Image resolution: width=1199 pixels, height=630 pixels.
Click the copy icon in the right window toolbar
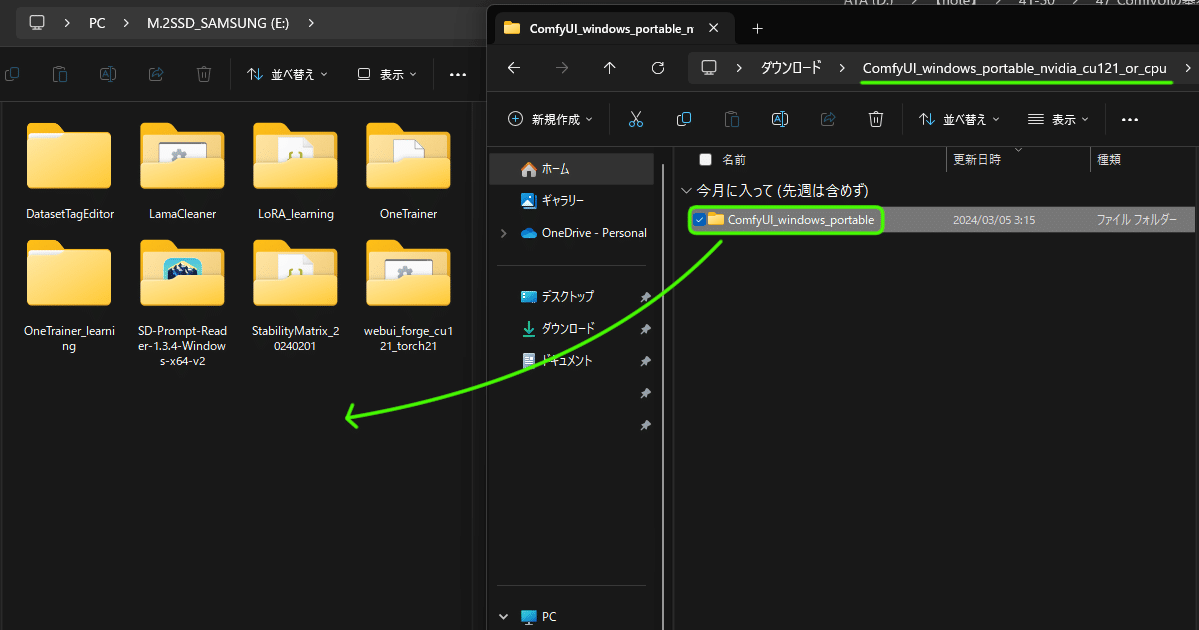pos(684,119)
